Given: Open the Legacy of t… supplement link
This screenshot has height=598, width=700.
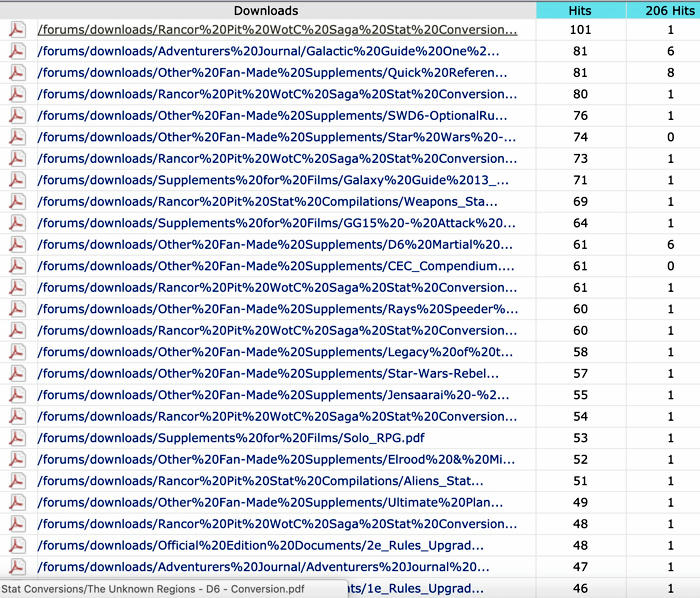Looking at the screenshot, I should click(x=275, y=352).
